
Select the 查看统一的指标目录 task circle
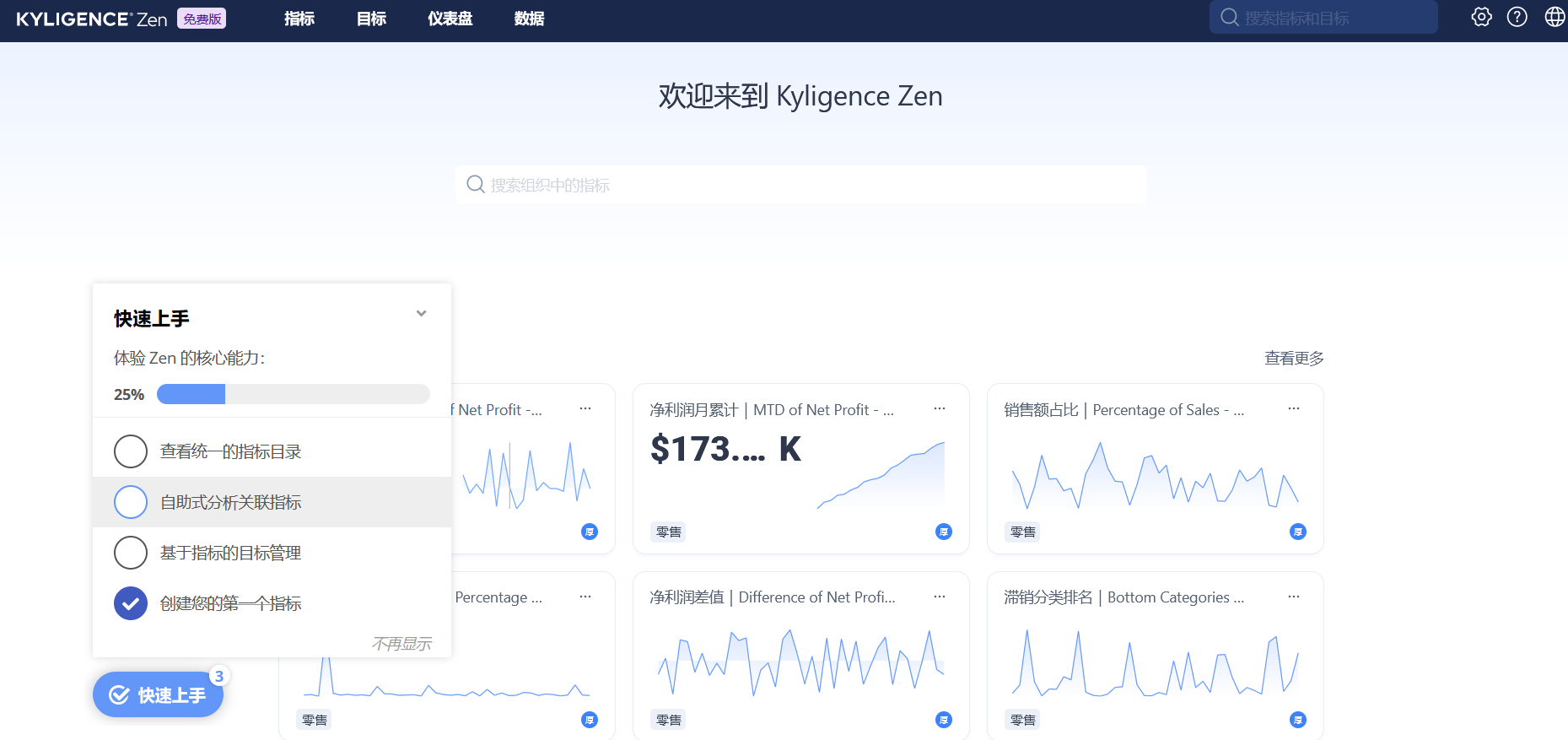(131, 451)
